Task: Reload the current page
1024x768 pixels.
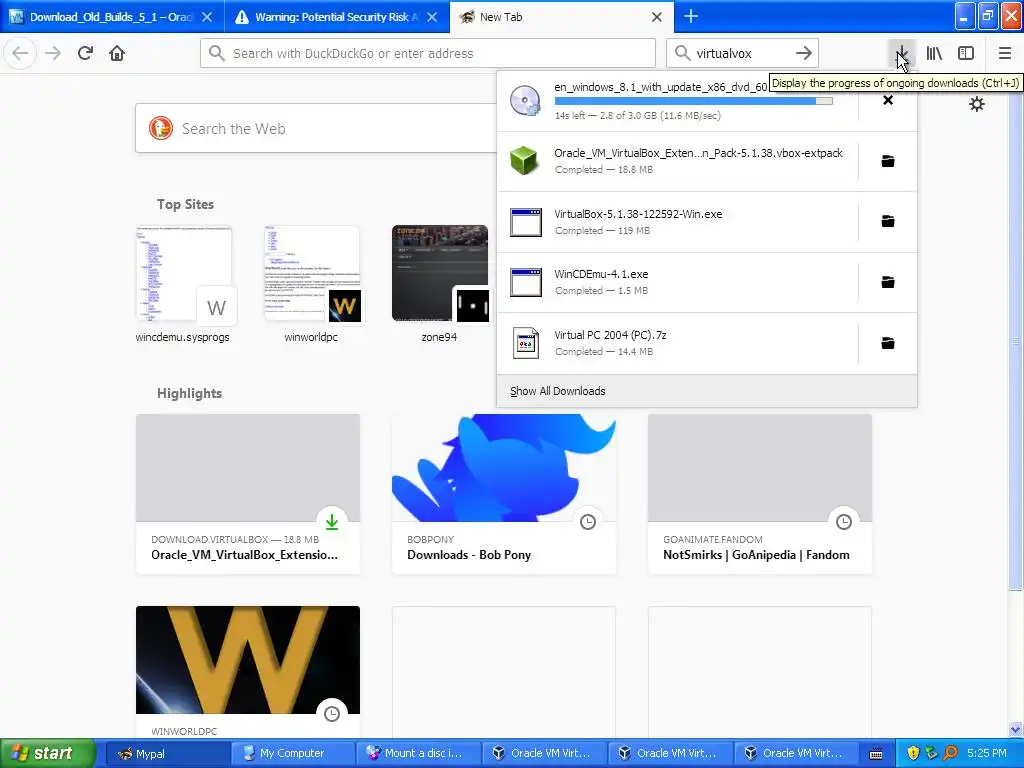Action: [x=85, y=54]
